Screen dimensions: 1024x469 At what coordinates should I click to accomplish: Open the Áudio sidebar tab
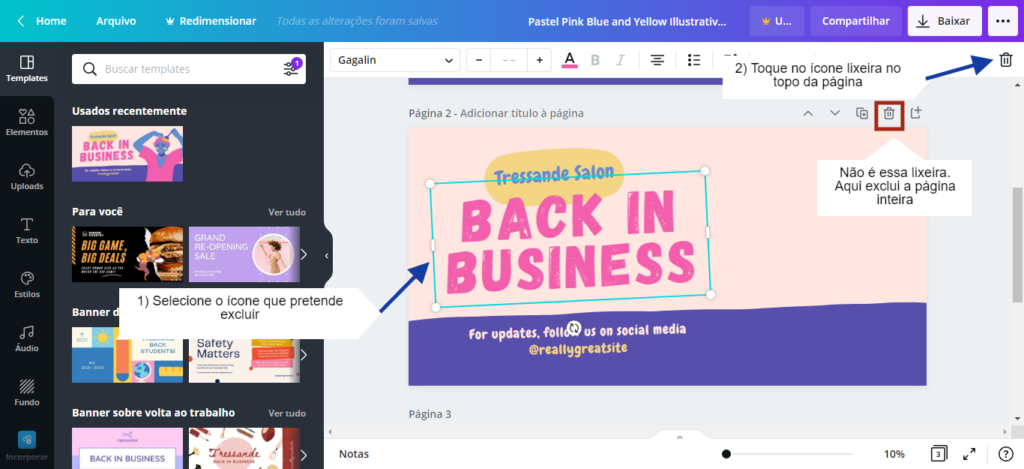(27, 339)
